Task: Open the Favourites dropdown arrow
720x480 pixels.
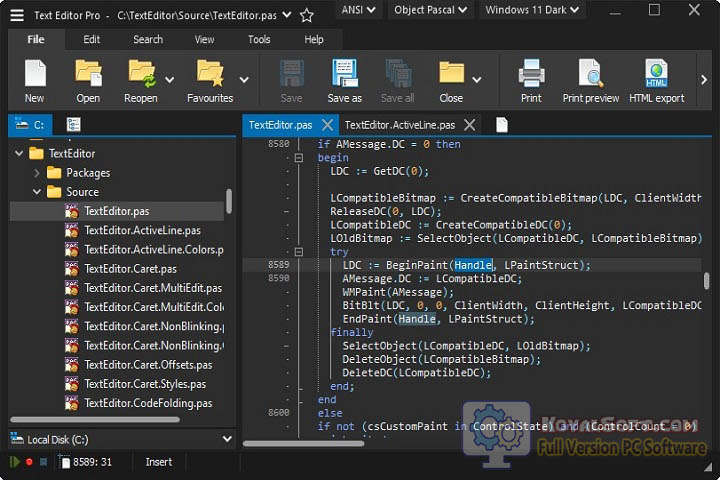Action: click(x=244, y=80)
